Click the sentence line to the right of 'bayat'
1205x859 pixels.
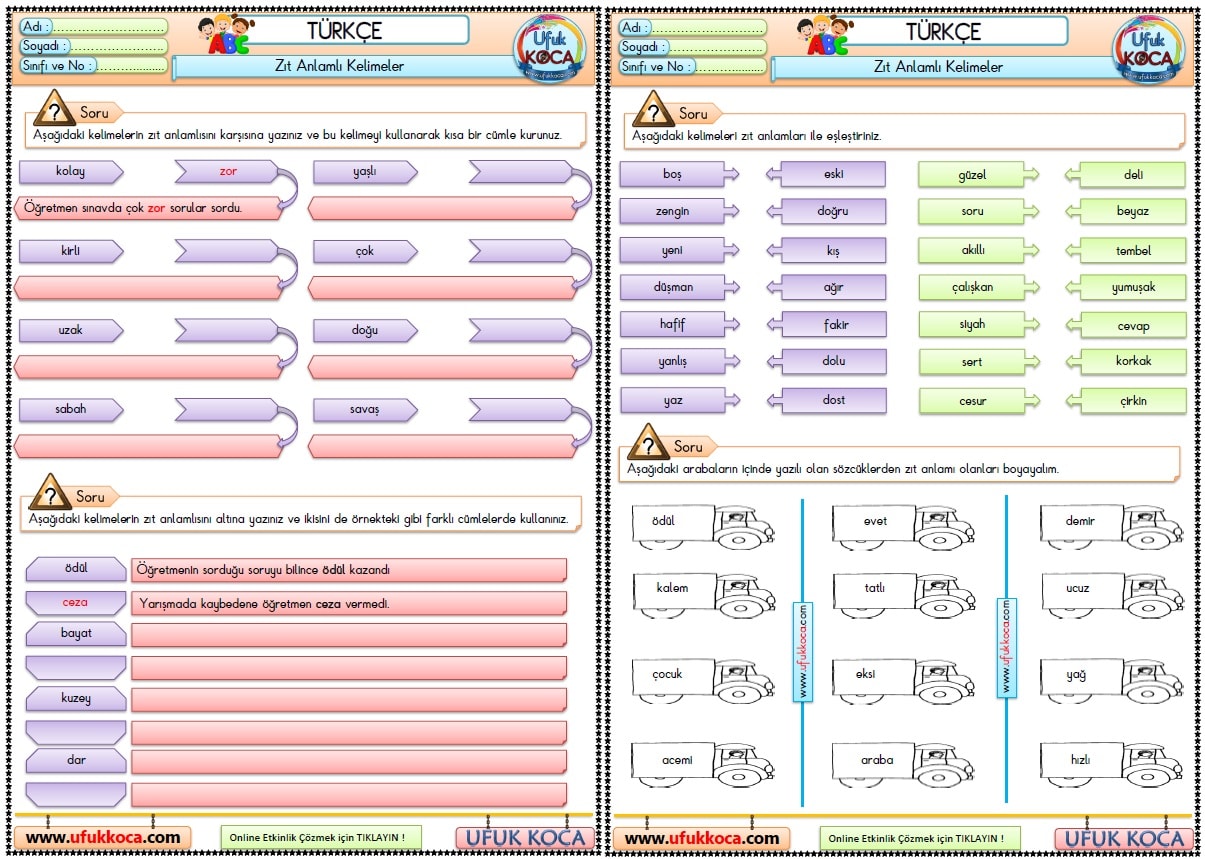click(x=349, y=634)
